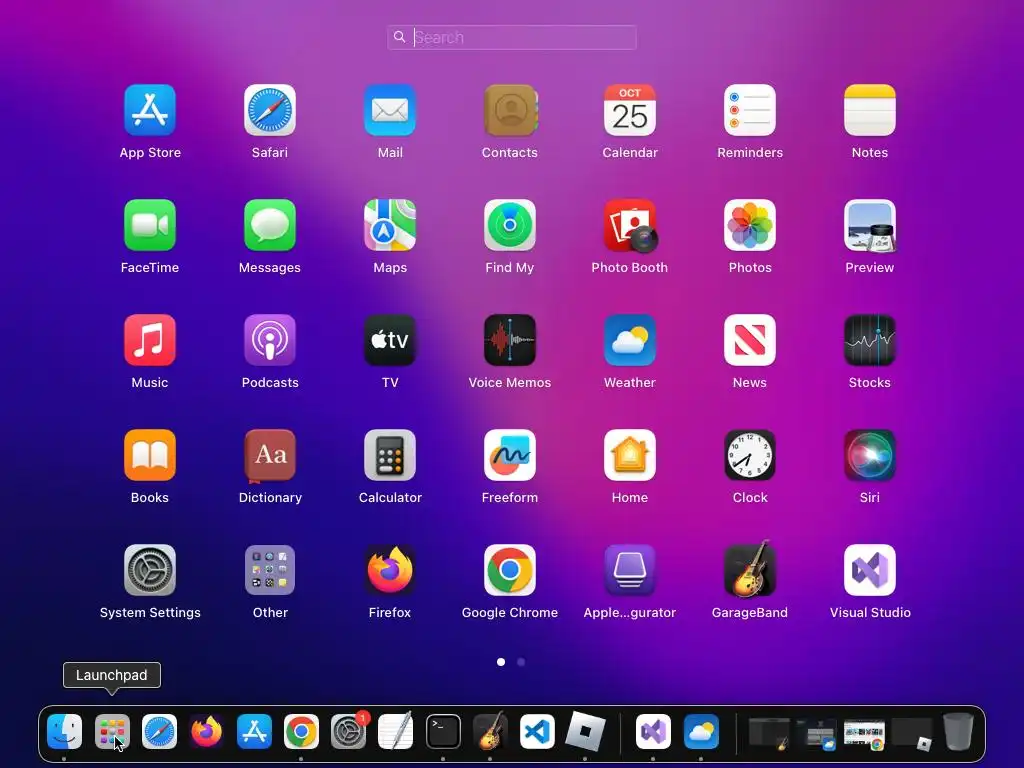1024x768 pixels.
Task: Restore the minimized Chrome window in Dock
Action: [864, 733]
